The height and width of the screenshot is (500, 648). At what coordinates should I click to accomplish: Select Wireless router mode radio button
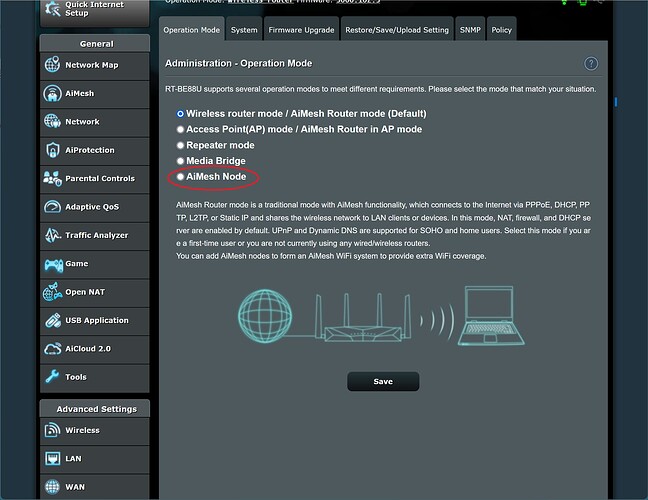point(180,114)
